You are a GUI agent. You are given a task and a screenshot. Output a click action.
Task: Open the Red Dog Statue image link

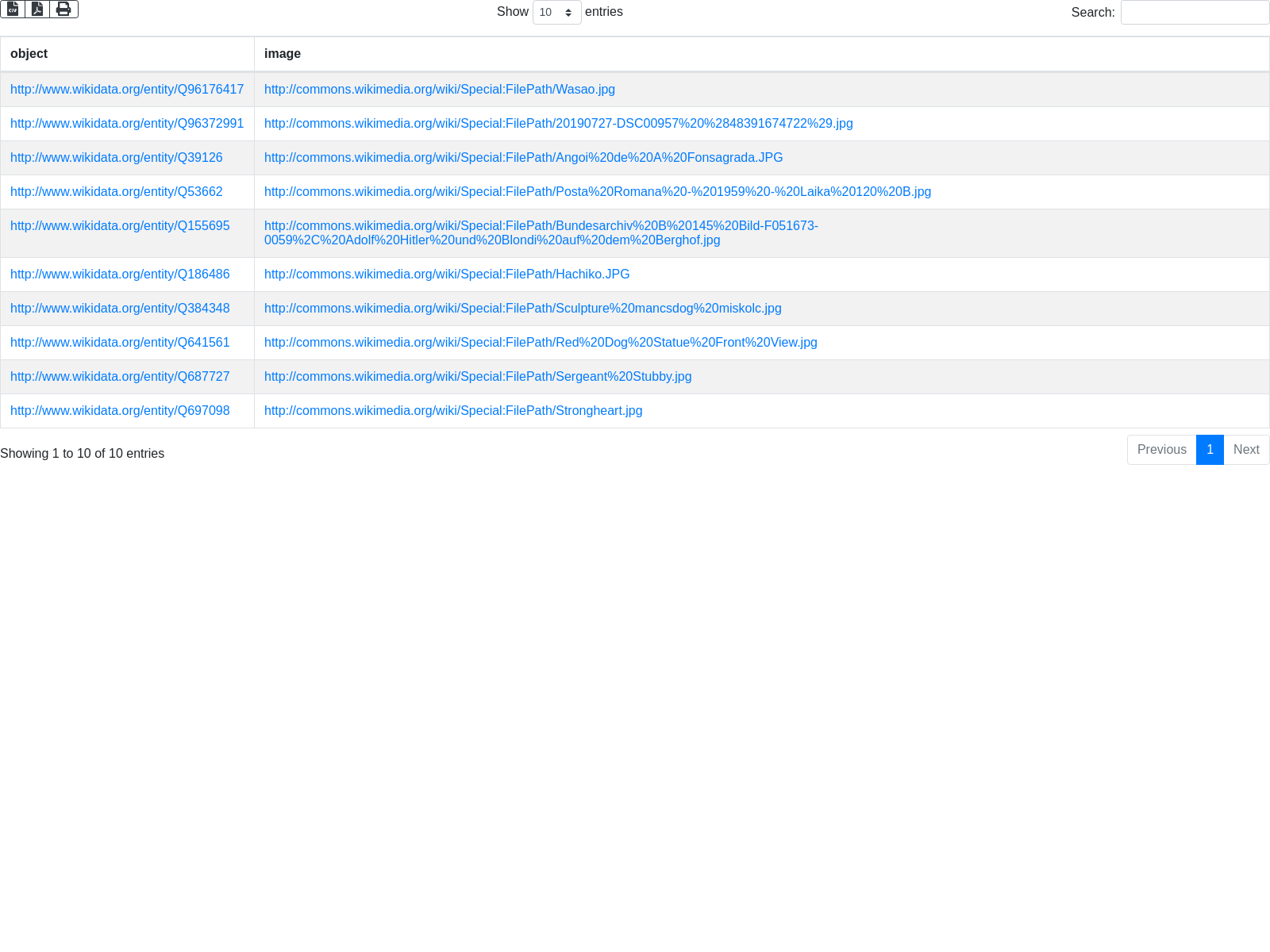pyautogui.click(x=540, y=343)
